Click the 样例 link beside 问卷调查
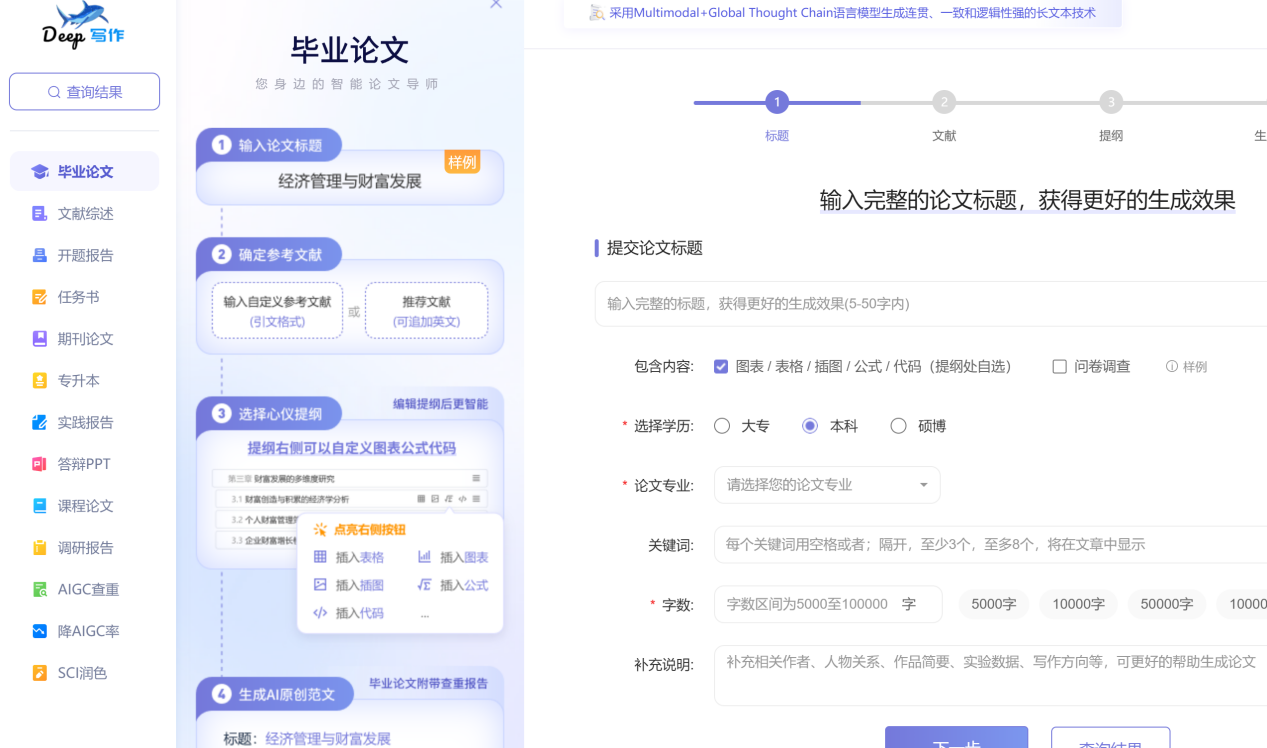 pyautogui.click(x=1193, y=366)
